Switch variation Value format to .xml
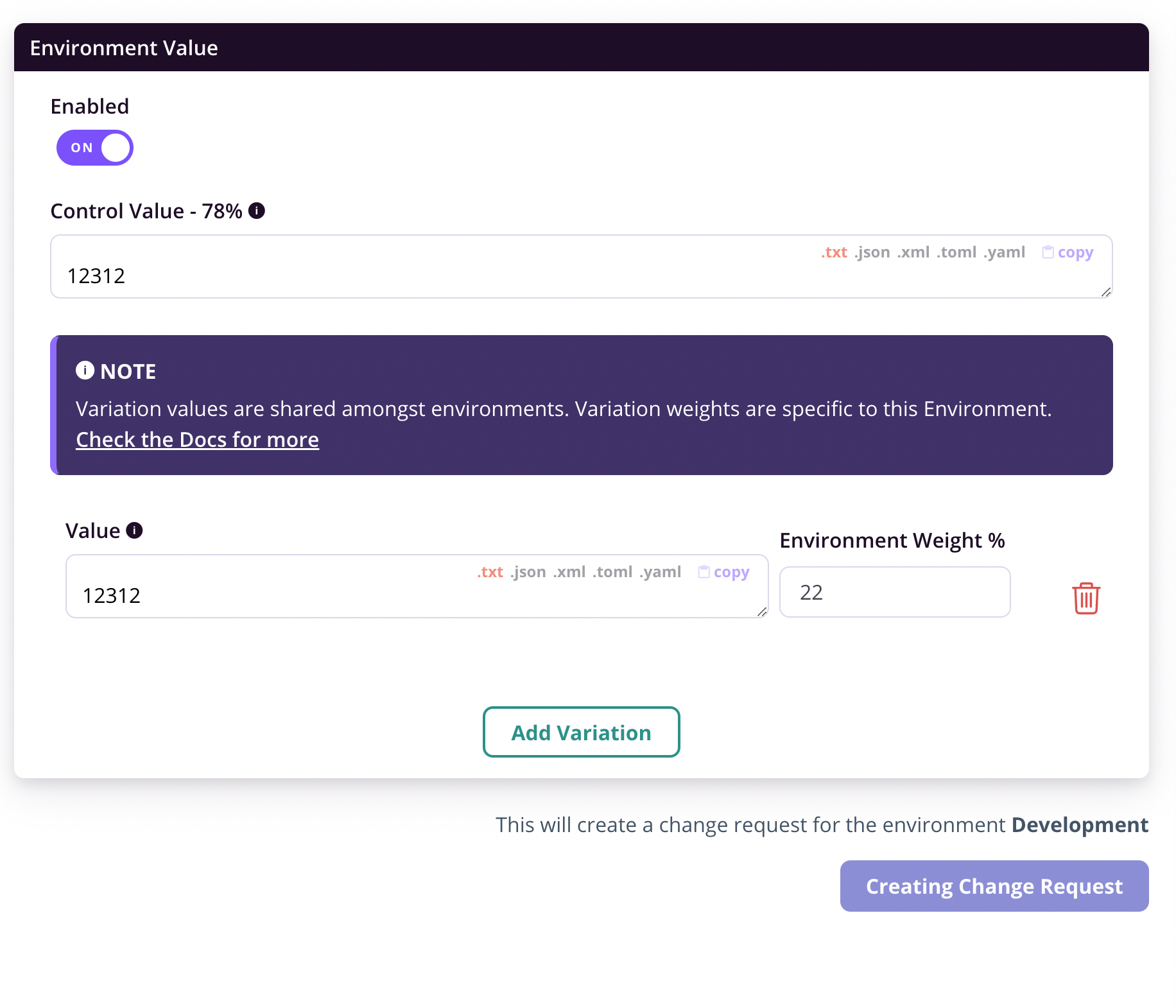The width and height of the screenshot is (1176, 1008). pyautogui.click(x=570, y=571)
